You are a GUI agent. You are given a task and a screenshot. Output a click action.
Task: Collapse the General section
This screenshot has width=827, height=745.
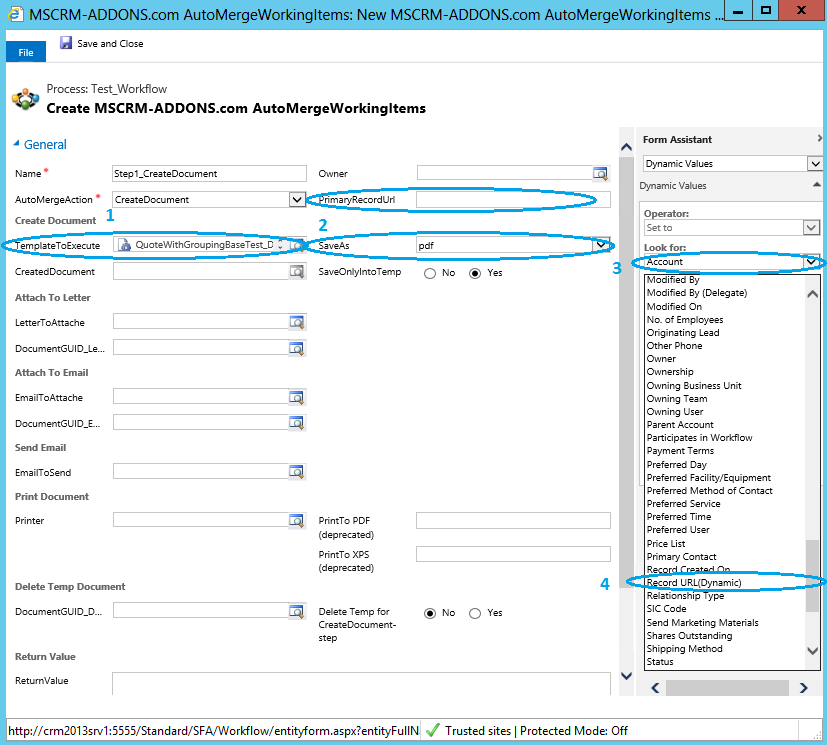tap(16, 143)
